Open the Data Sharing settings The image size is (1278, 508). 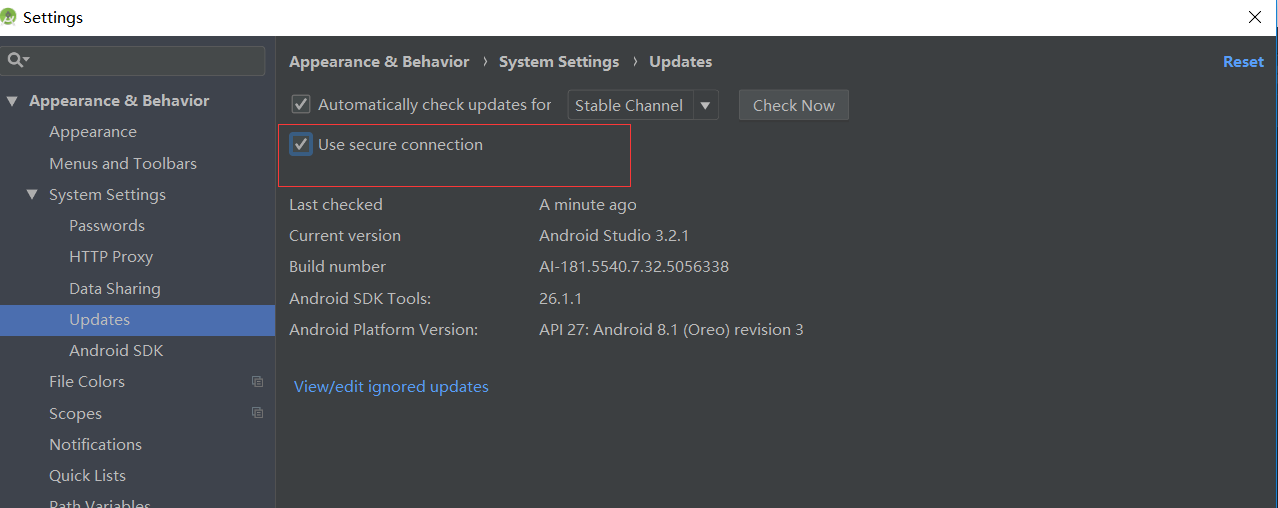tap(115, 289)
